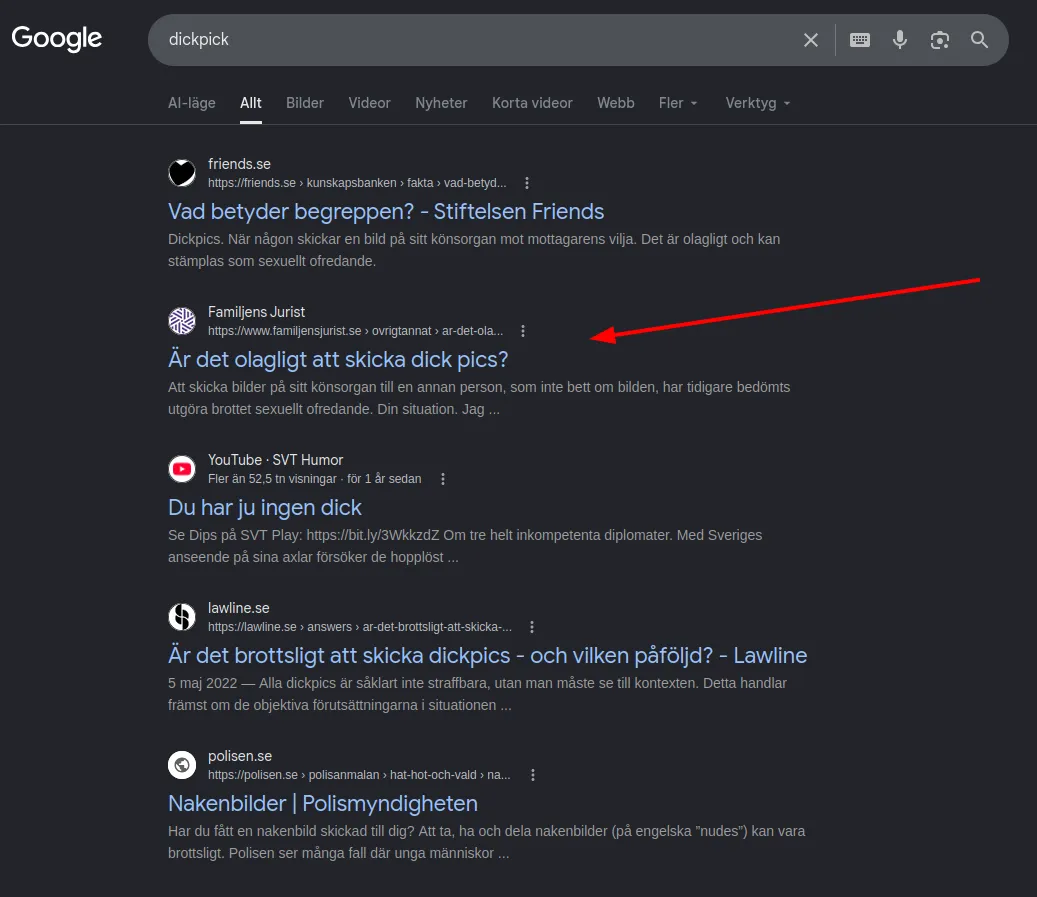Start voice search with the microphone icon
Screen dimensions: 1037x897
pos(899,40)
